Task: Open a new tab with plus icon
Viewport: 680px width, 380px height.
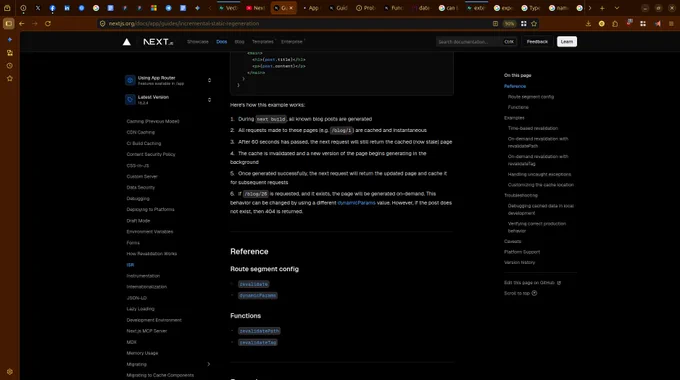Action: [x=602, y=8]
